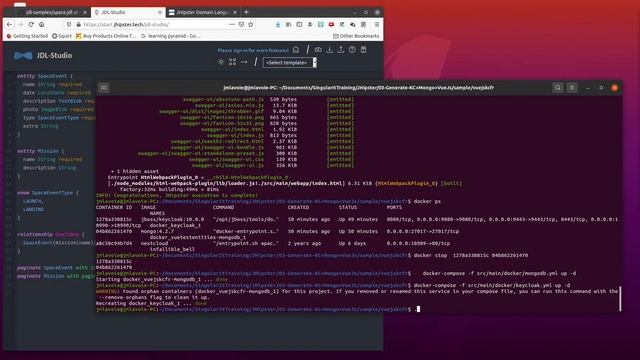Viewport: 640px width, 360px height.
Task: Open Firefox downloads arrow icon
Action: tap(278, 24)
